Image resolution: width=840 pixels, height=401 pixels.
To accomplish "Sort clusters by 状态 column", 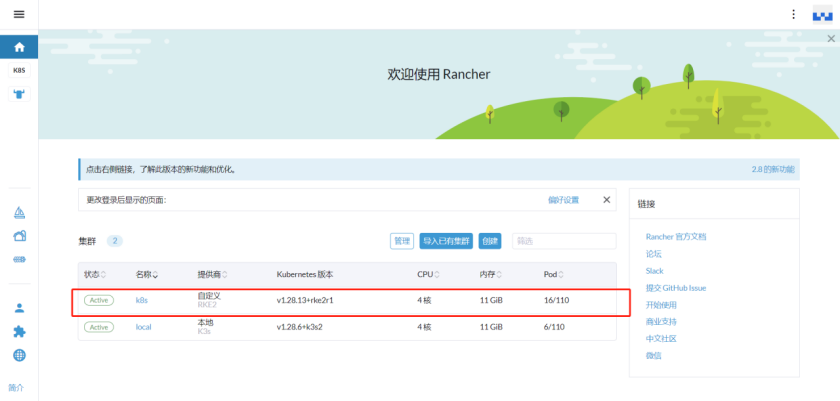I will point(95,274).
